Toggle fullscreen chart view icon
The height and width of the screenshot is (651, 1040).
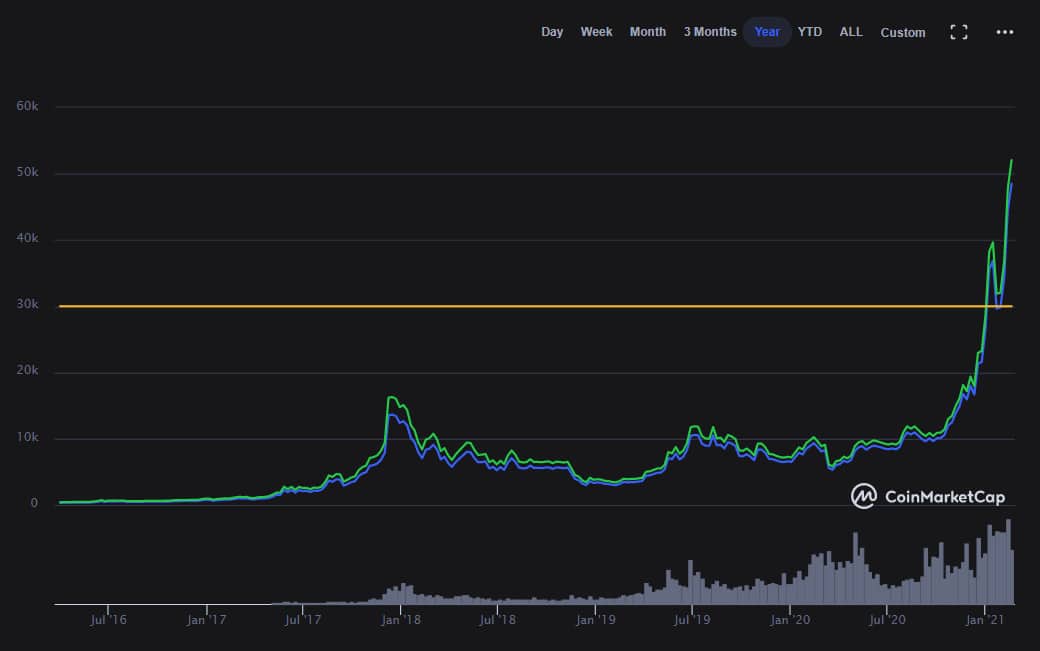(958, 32)
